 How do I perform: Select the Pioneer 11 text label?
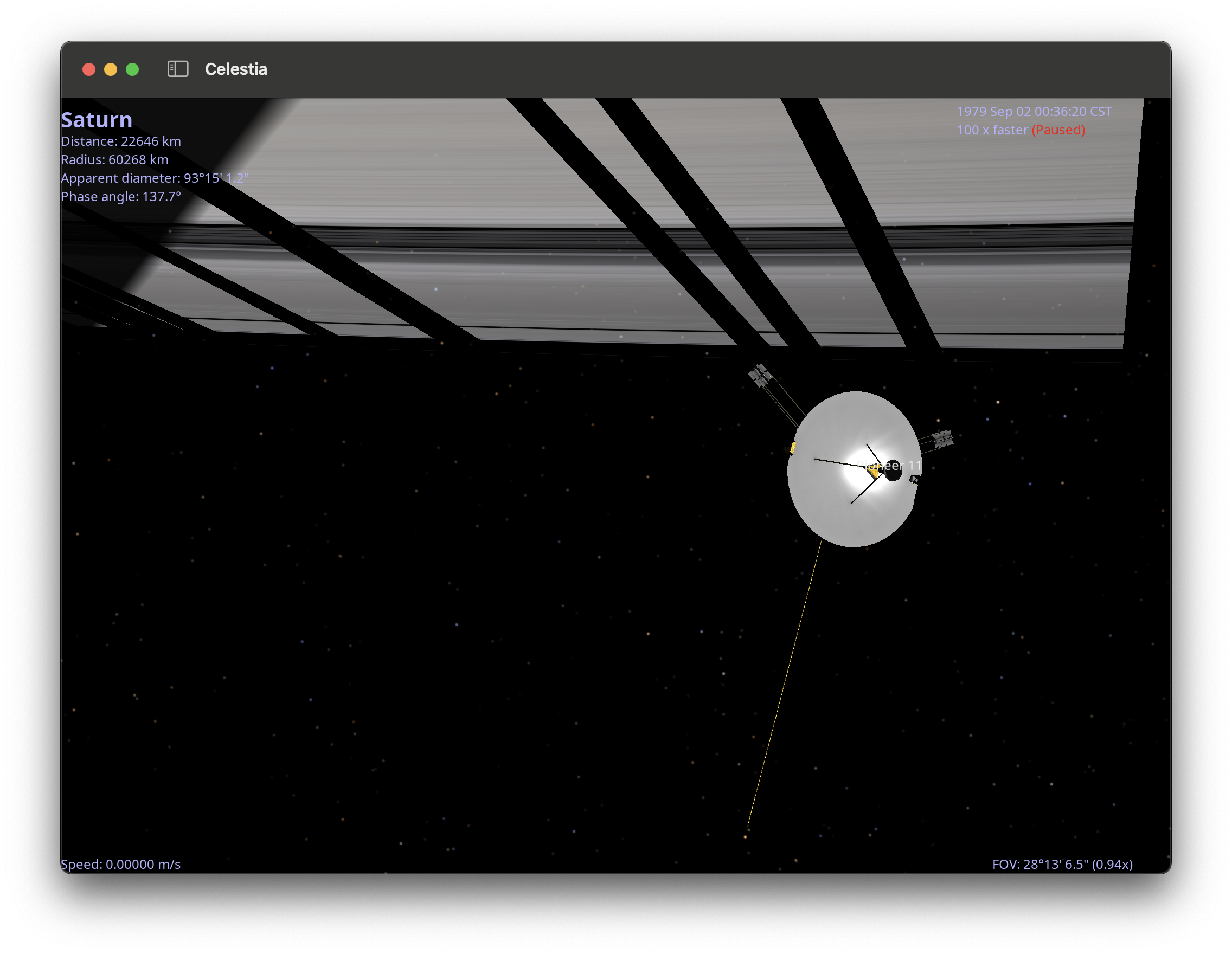pyautogui.click(x=889, y=466)
